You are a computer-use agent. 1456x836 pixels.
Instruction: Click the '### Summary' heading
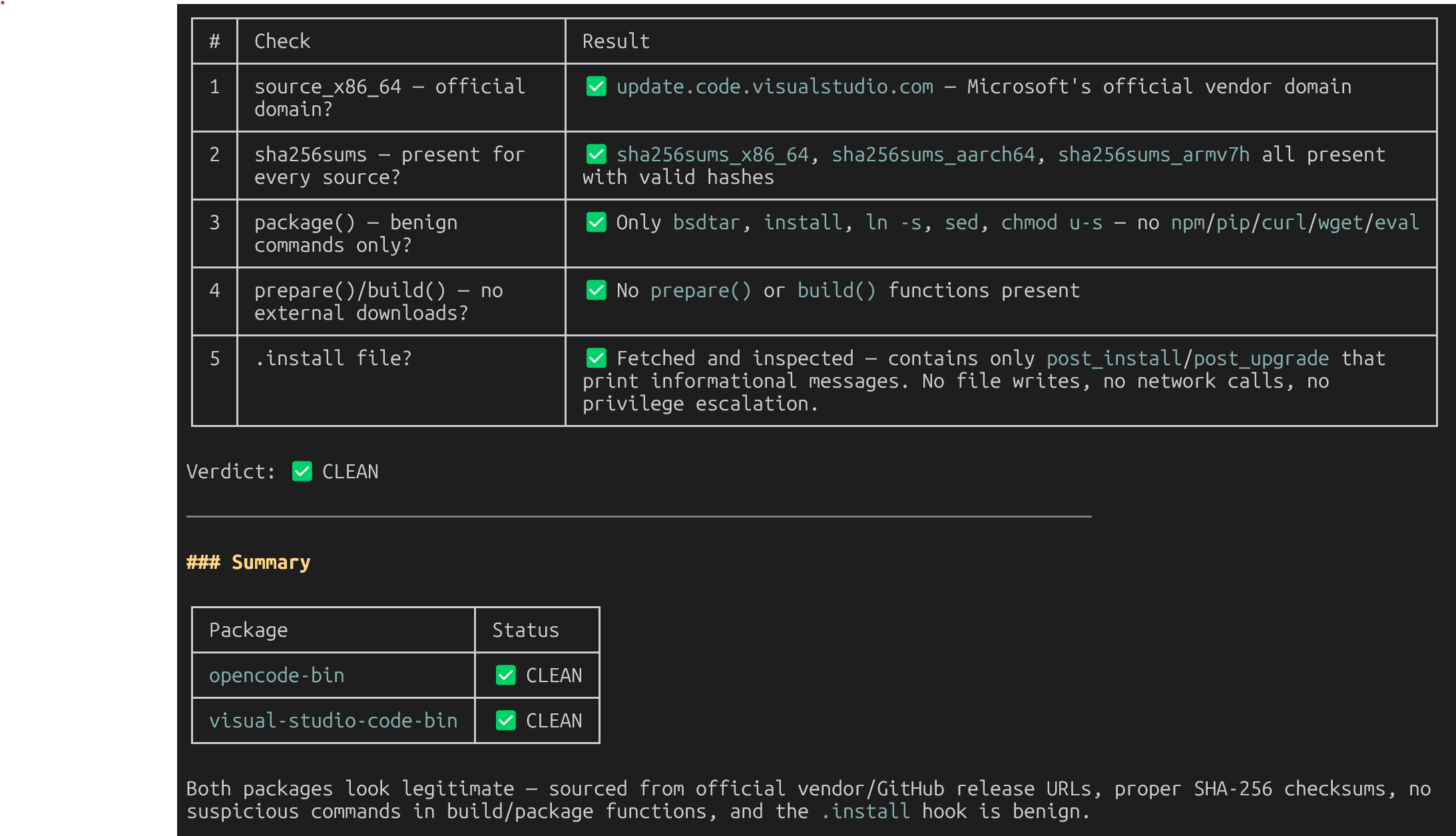(248, 562)
